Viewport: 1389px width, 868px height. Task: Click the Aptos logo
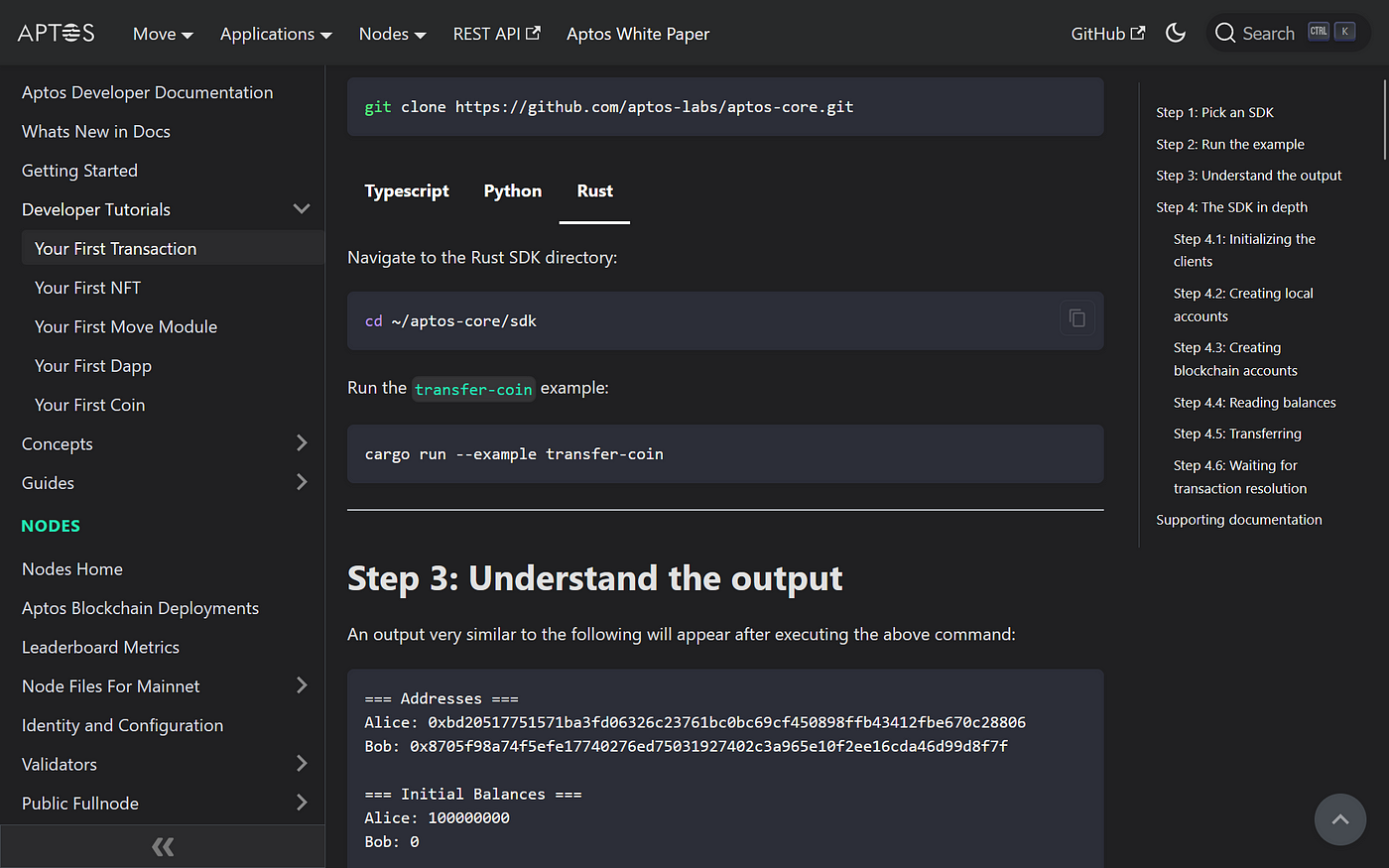(x=57, y=33)
